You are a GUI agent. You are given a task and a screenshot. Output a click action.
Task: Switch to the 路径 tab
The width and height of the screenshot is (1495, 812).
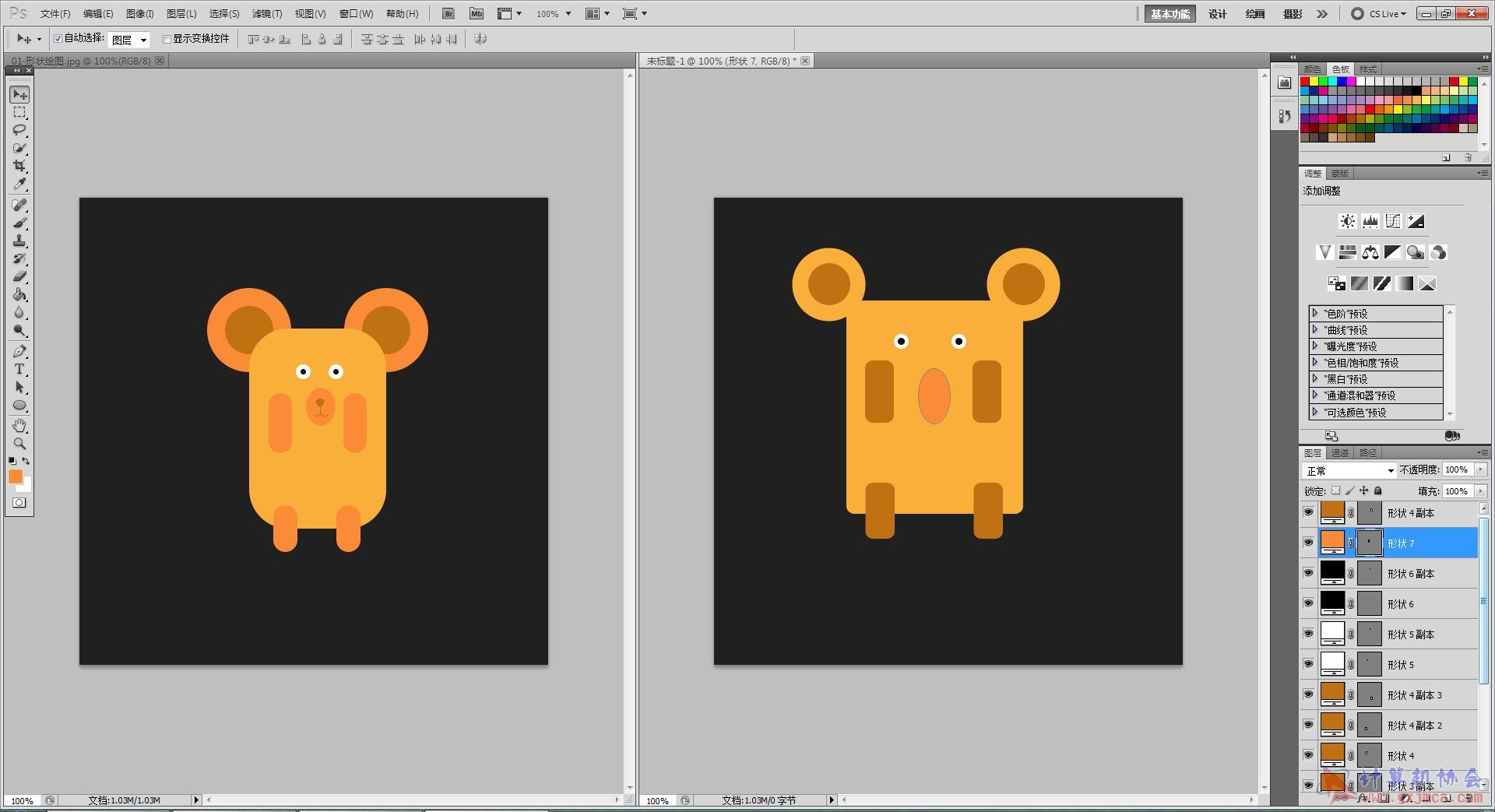point(1368,453)
